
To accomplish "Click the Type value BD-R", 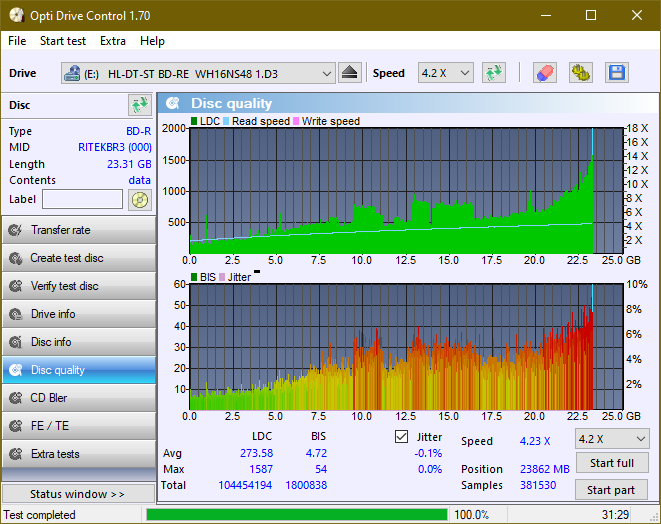I will click(139, 131).
